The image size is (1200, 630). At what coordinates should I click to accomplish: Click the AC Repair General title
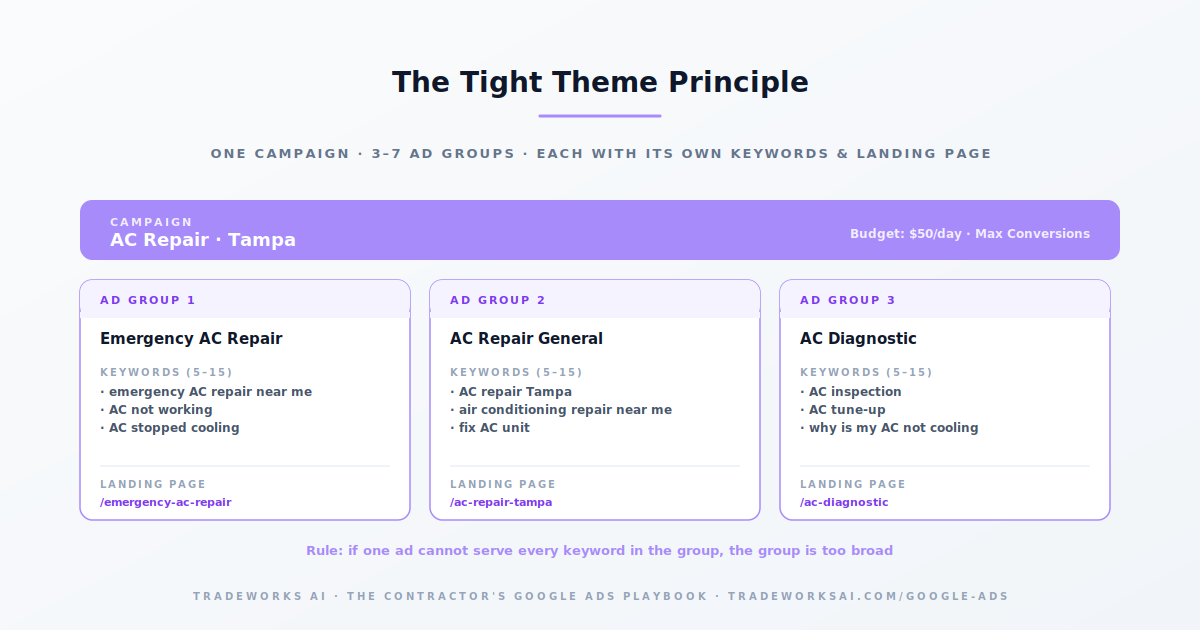point(526,339)
